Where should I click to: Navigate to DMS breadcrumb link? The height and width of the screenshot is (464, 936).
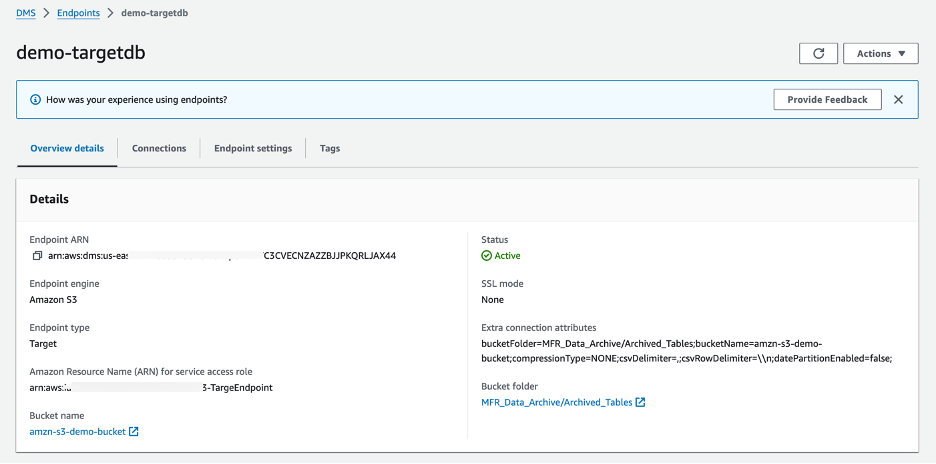[25, 14]
